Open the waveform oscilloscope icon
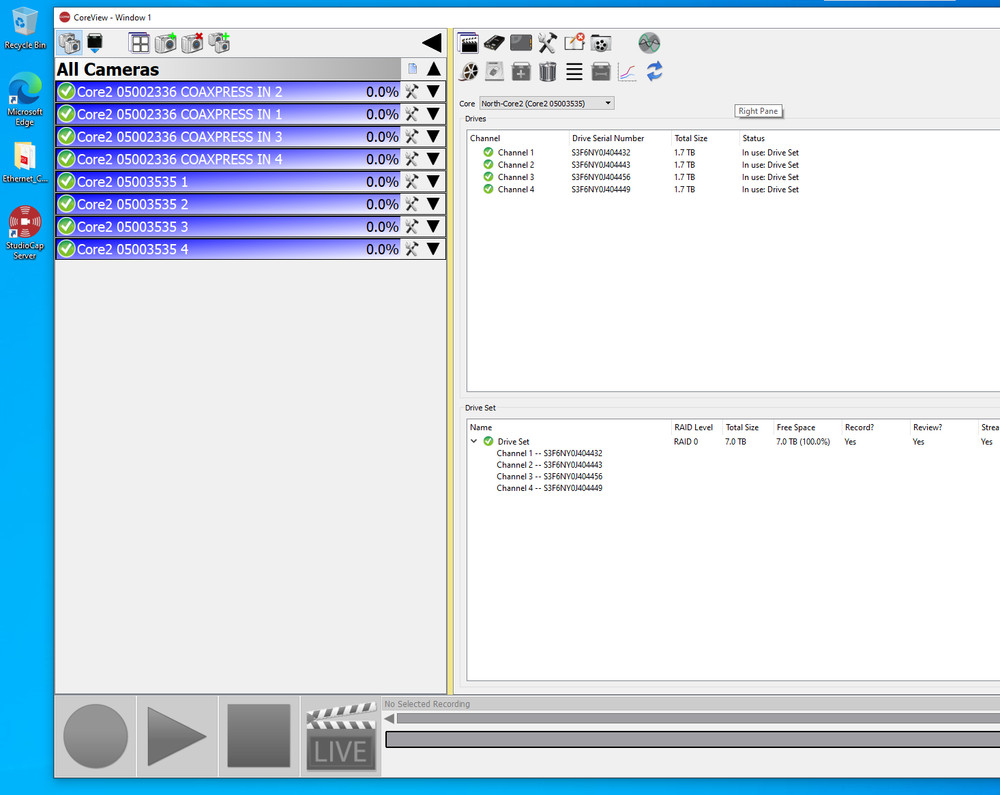This screenshot has width=1000, height=795. pyautogui.click(x=649, y=42)
